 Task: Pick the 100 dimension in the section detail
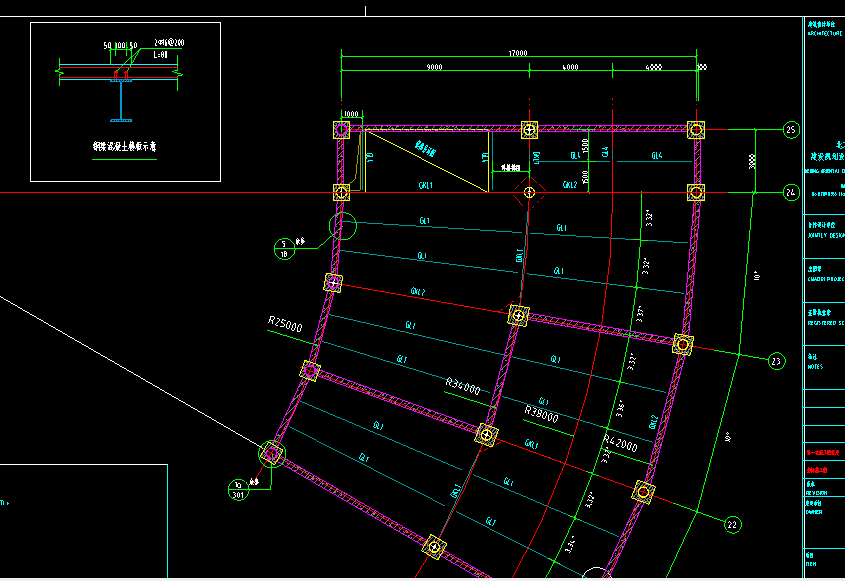pyautogui.click(x=120, y=46)
